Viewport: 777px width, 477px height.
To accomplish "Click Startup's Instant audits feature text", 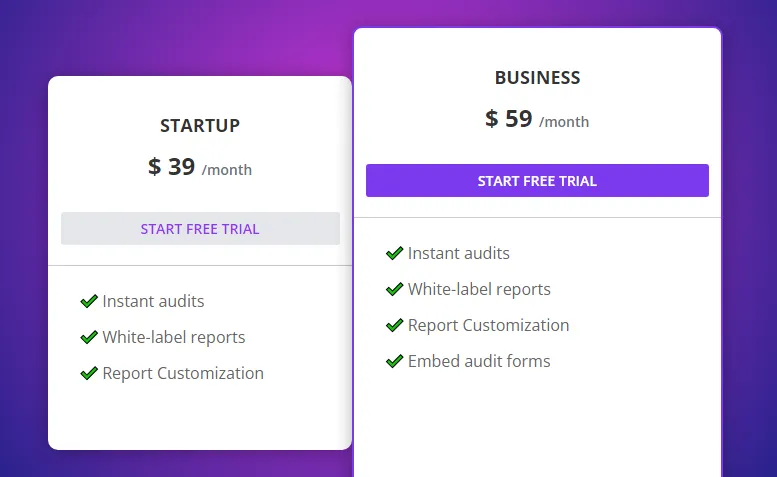I will click(x=153, y=301).
